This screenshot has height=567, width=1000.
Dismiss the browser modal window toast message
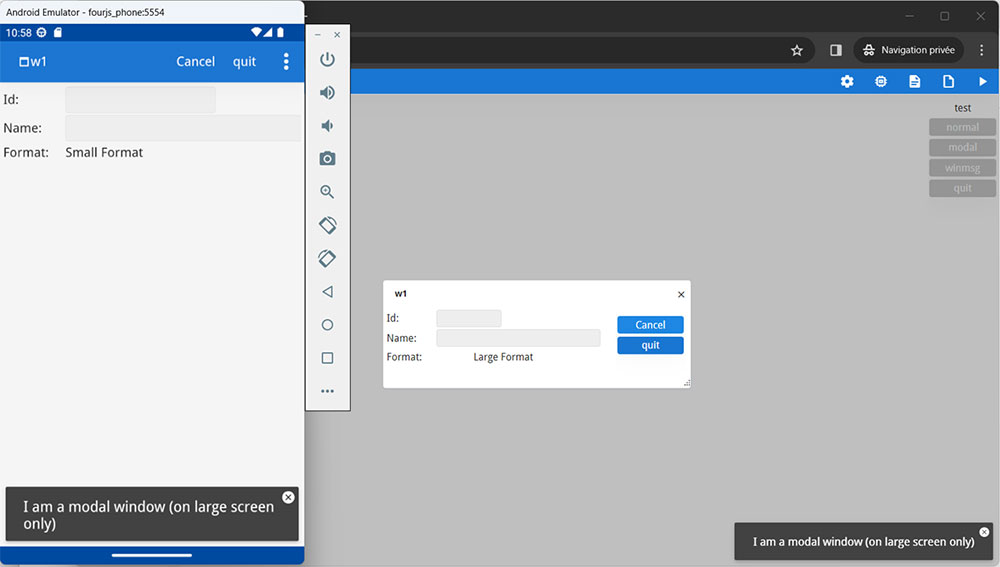pyautogui.click(x=984, y=532)
